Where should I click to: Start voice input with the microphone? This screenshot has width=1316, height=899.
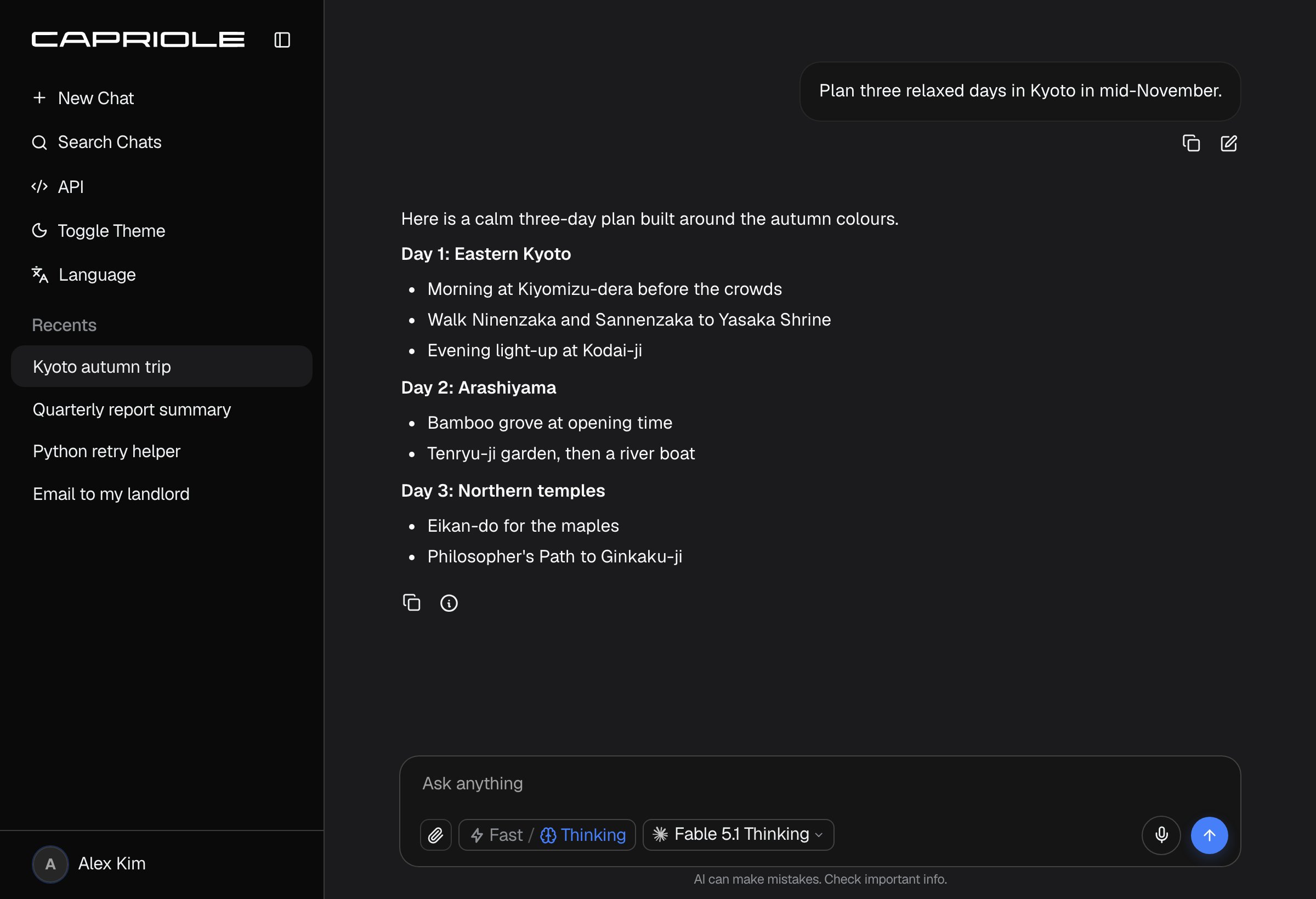pyautogui.click(x=1161, y=835)
